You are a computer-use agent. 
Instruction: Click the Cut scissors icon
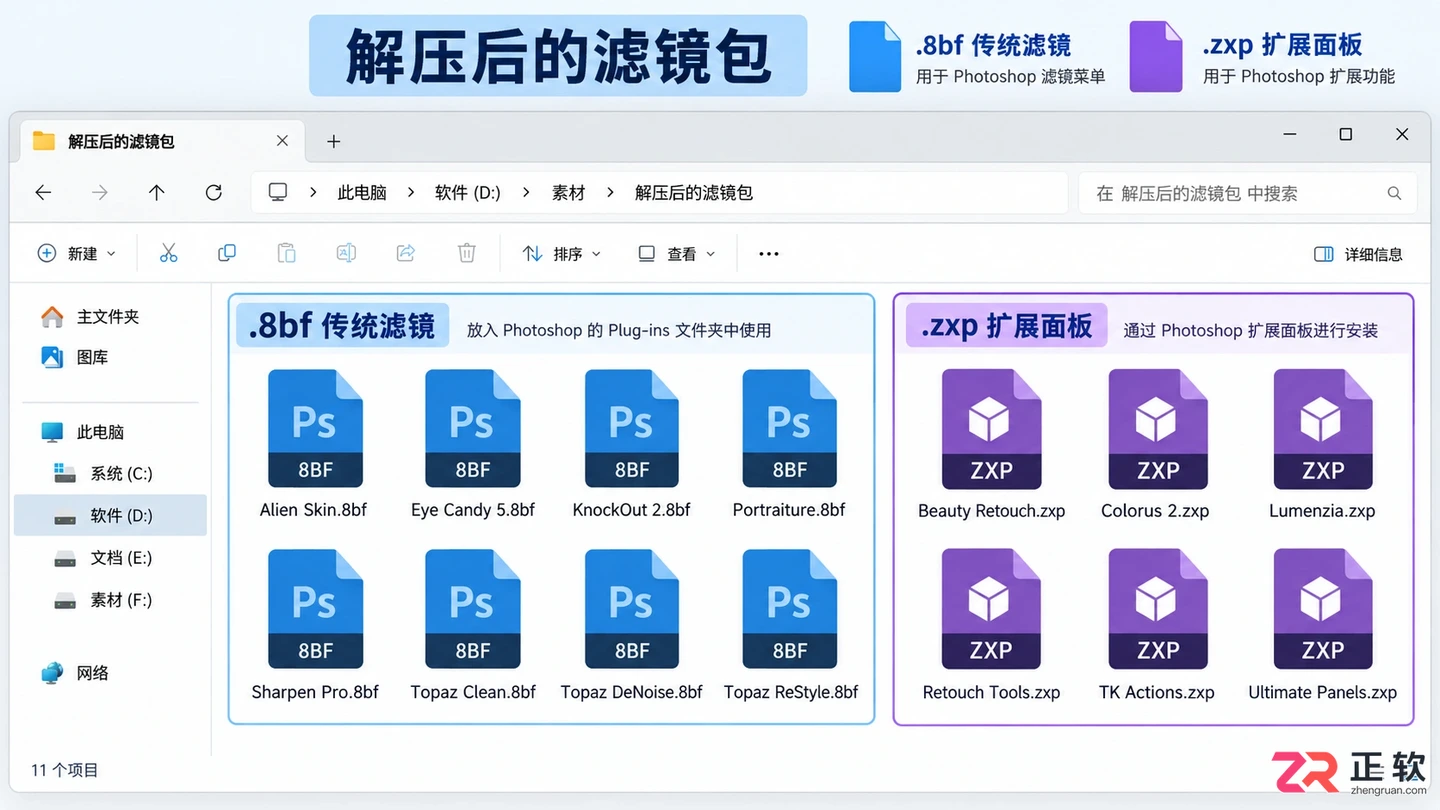tap(168, 253)
